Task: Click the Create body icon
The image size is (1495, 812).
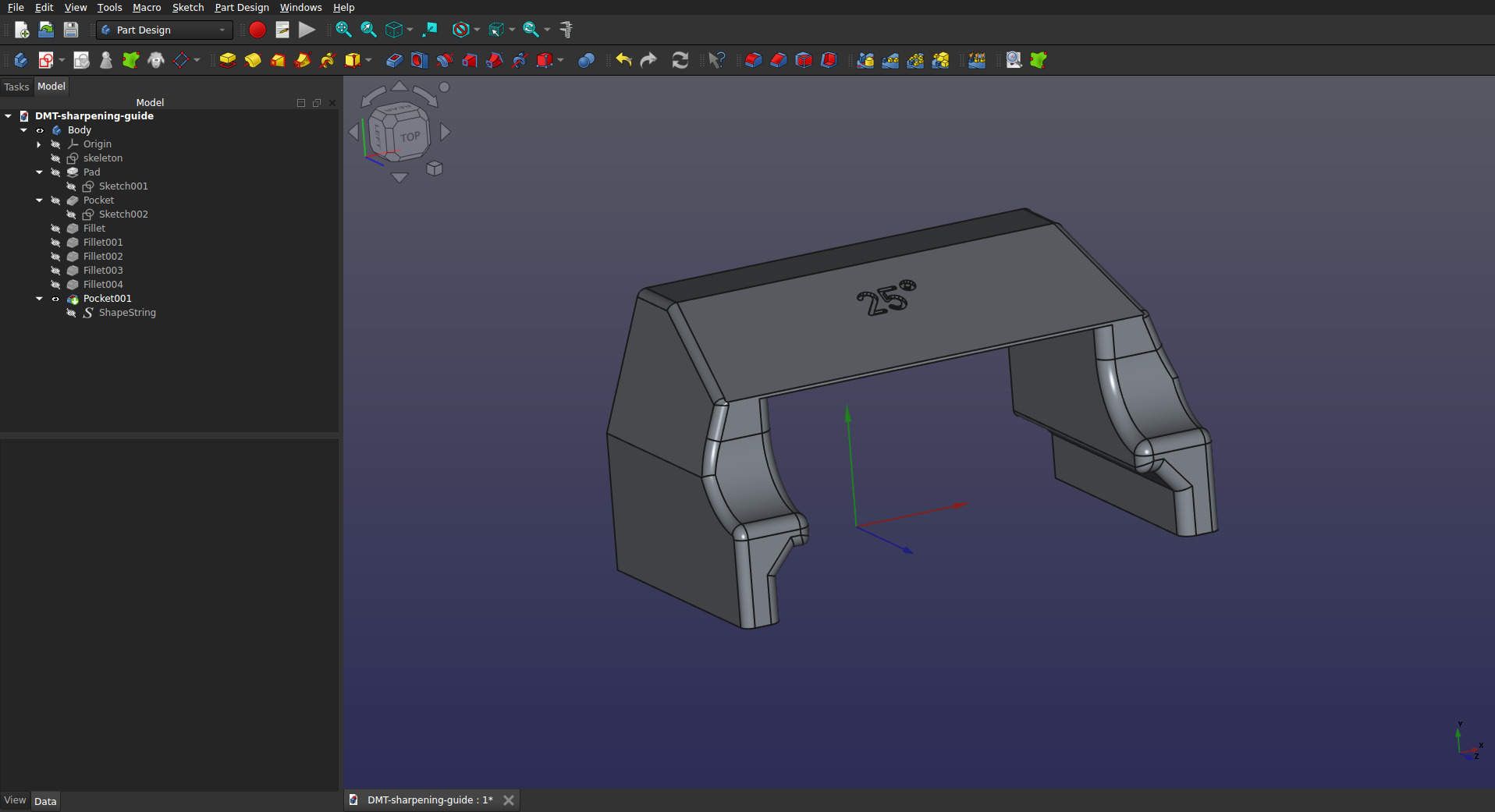Action: coord(21,60)
